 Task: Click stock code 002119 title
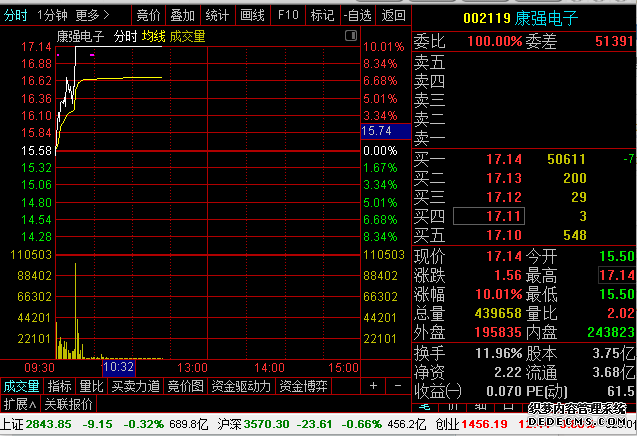(x=487, y=18)
